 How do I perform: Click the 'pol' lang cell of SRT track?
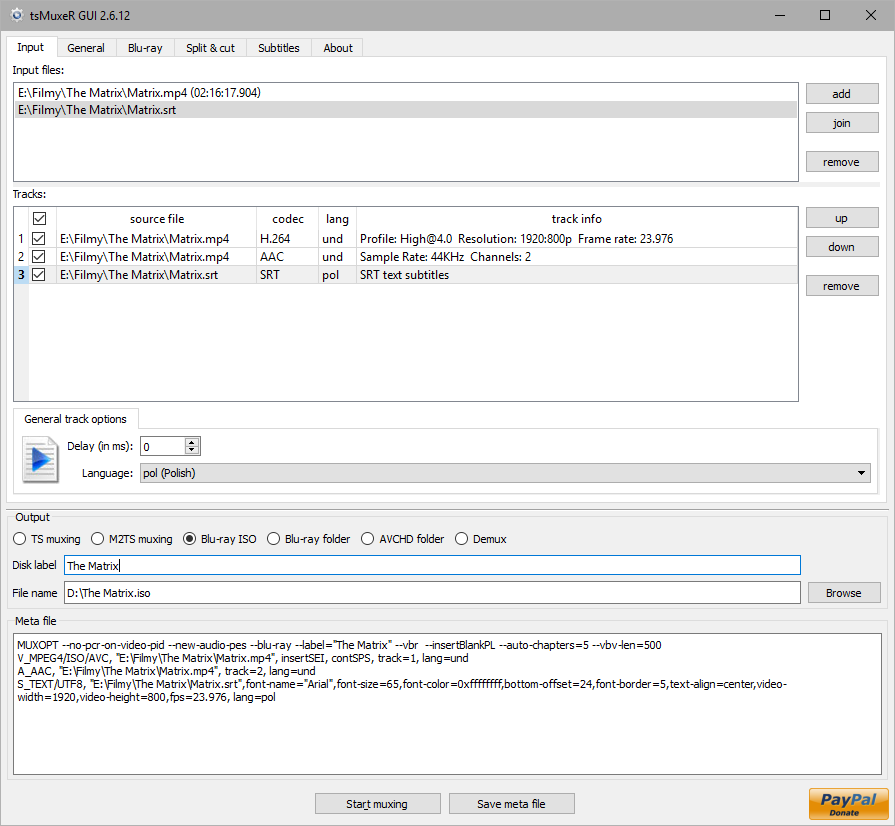337,275
